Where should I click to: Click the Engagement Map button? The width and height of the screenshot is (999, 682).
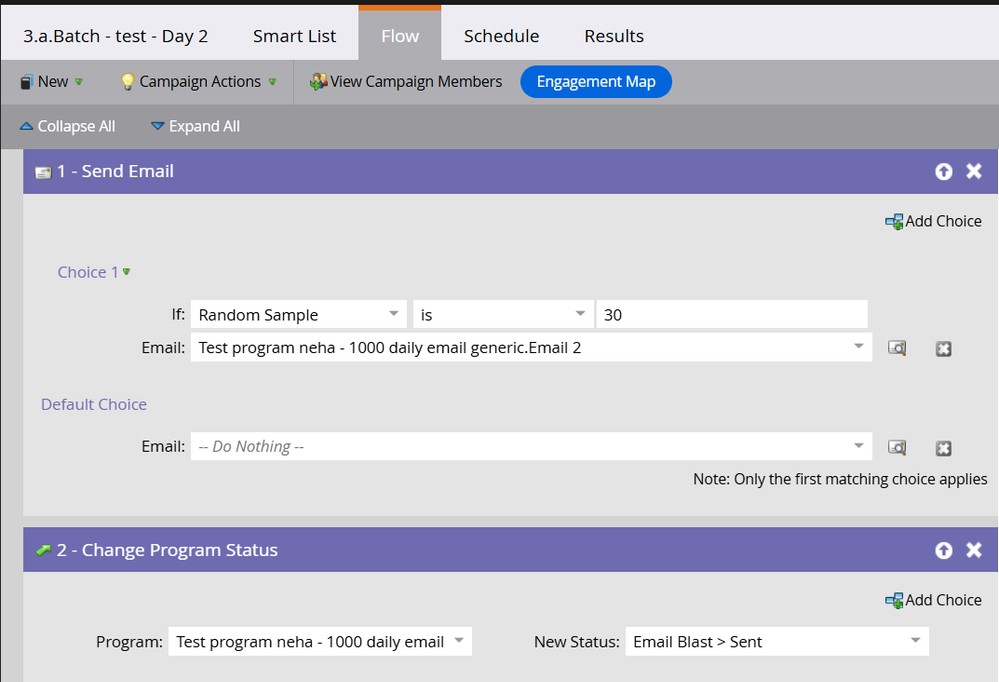pos(596,82)
